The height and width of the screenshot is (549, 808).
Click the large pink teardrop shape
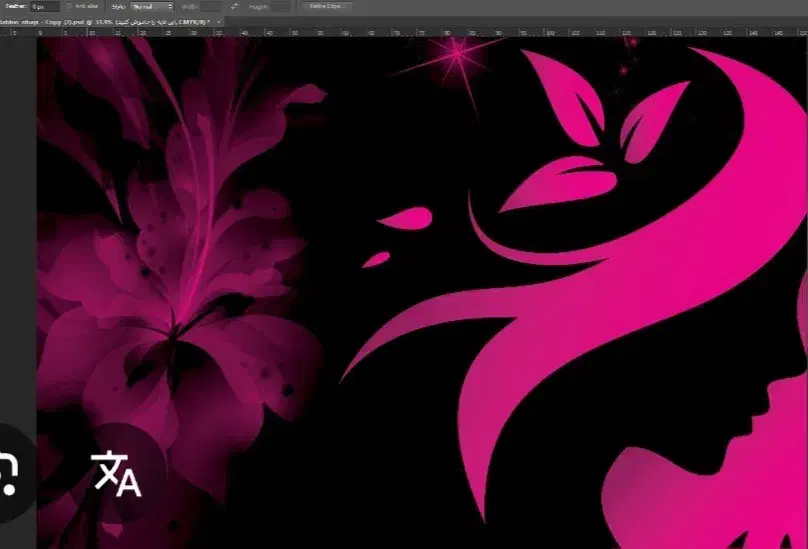pyautogui.click(x=404, y=217)
